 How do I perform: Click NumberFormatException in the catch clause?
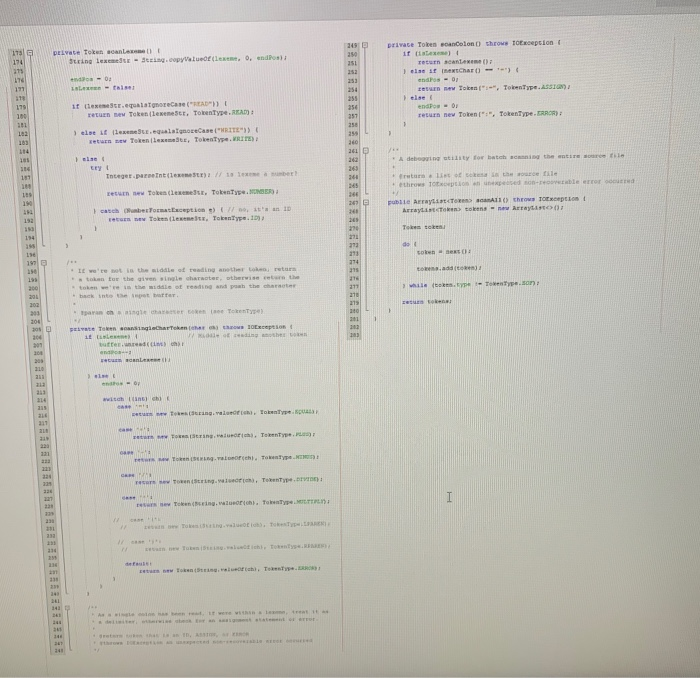coord(167,210)
